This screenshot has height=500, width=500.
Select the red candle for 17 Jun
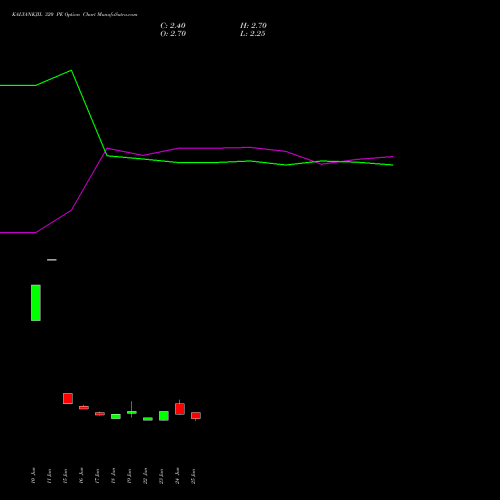[x=100, y=414]
